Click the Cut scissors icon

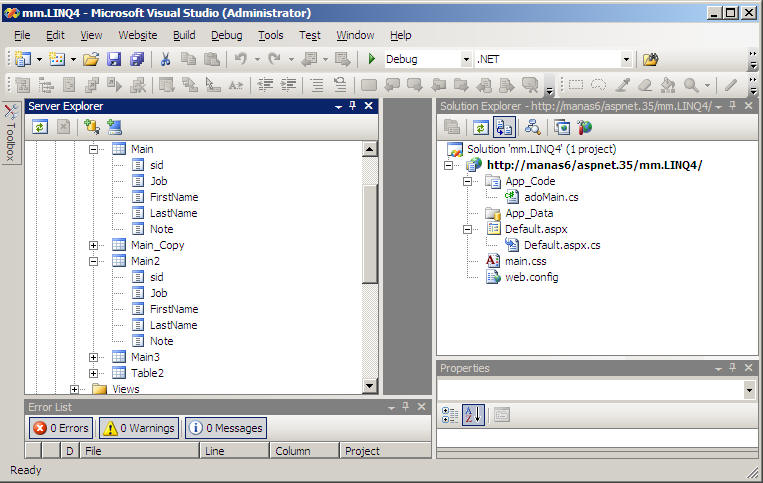coord(165,59)
